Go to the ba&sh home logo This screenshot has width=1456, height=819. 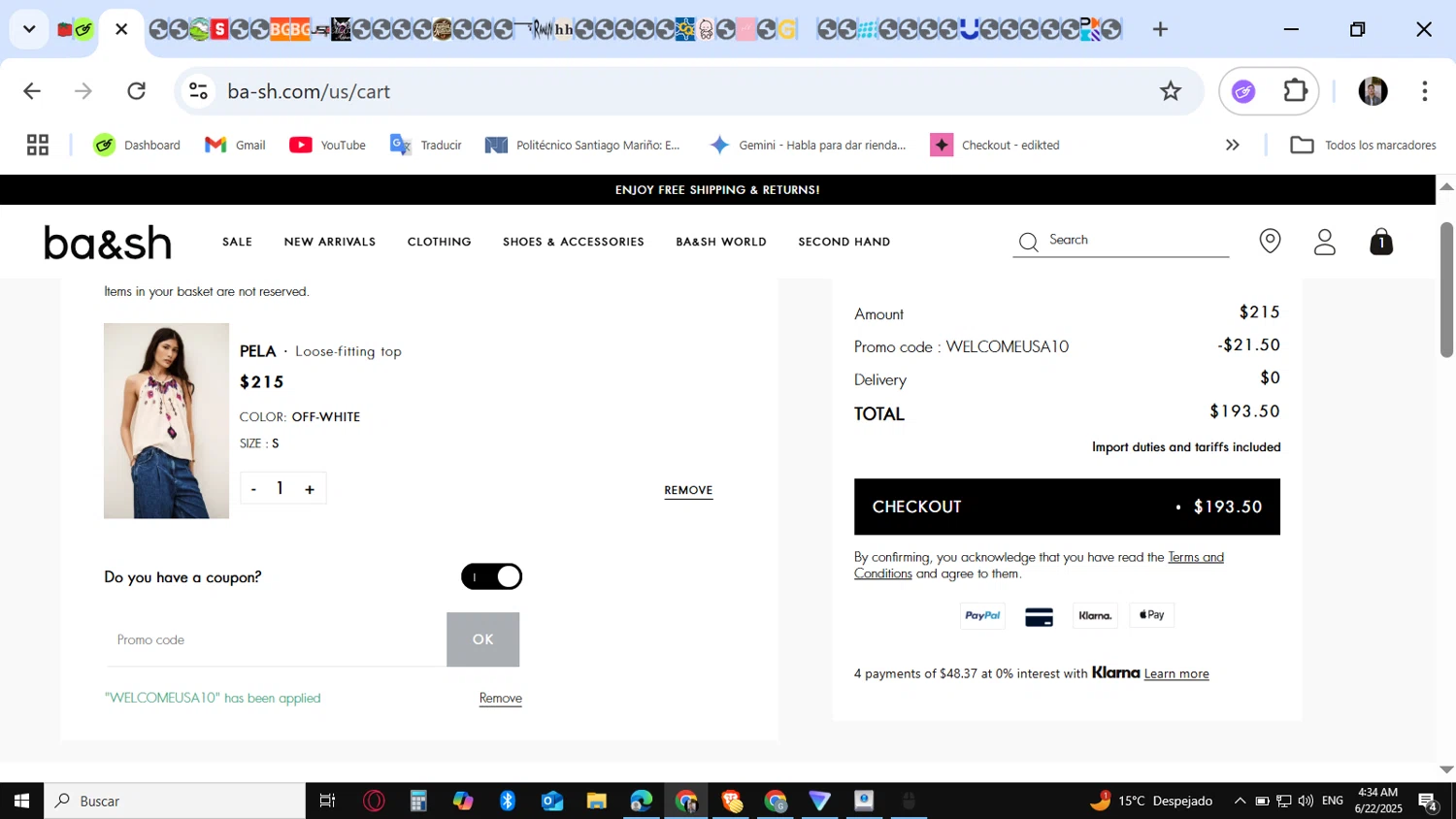108,242
